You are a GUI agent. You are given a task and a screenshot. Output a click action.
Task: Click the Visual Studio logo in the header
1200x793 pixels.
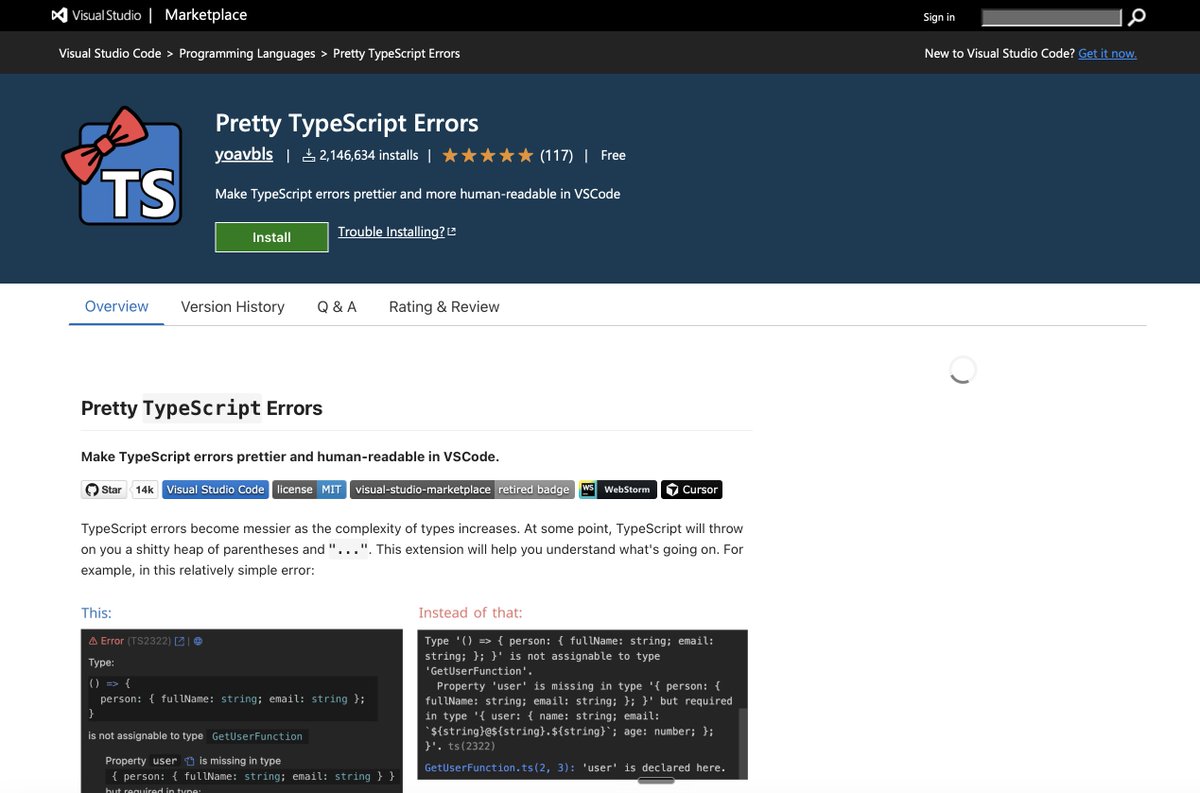95,16
